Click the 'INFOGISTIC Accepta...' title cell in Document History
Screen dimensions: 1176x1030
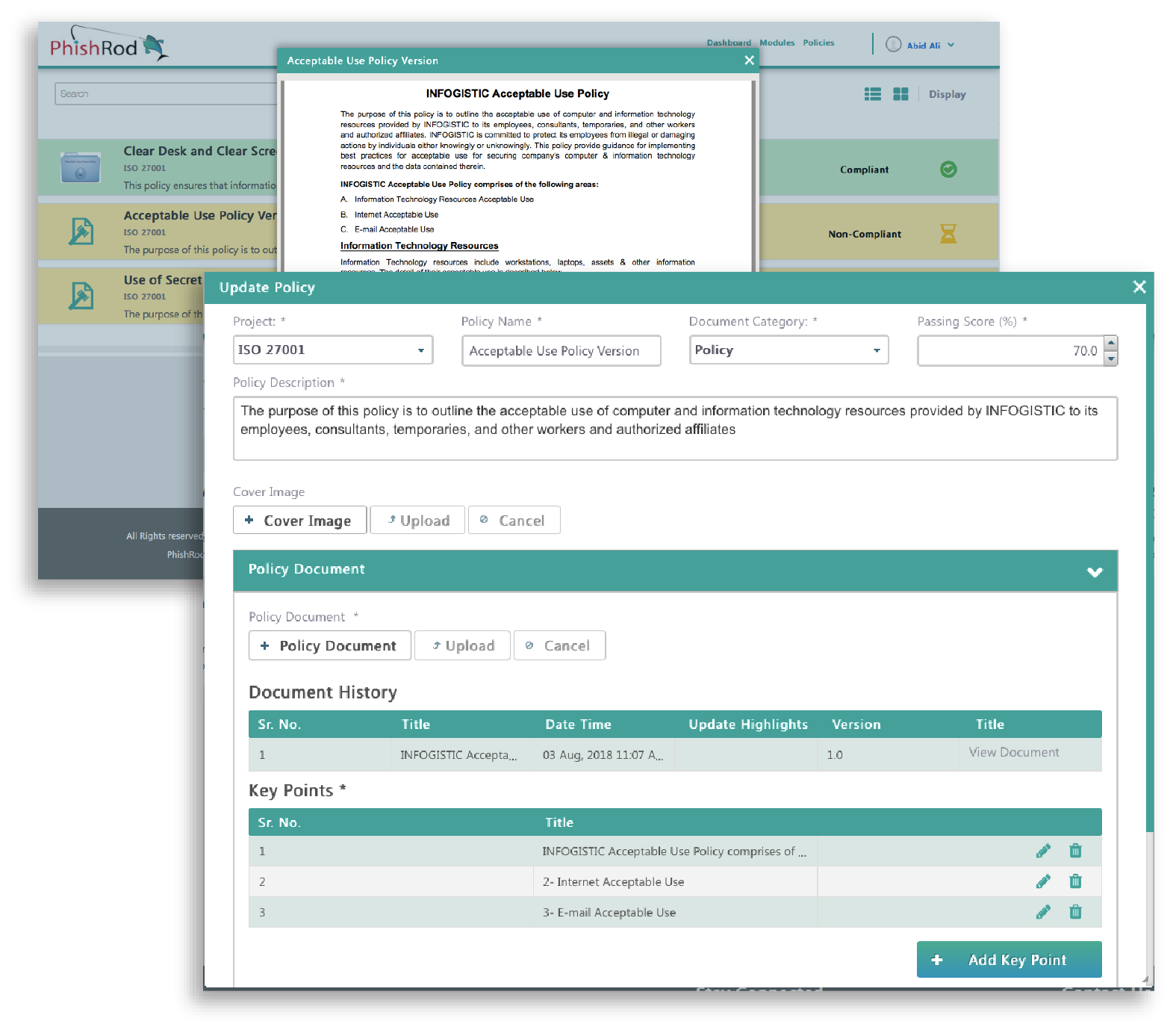(462, 754)
